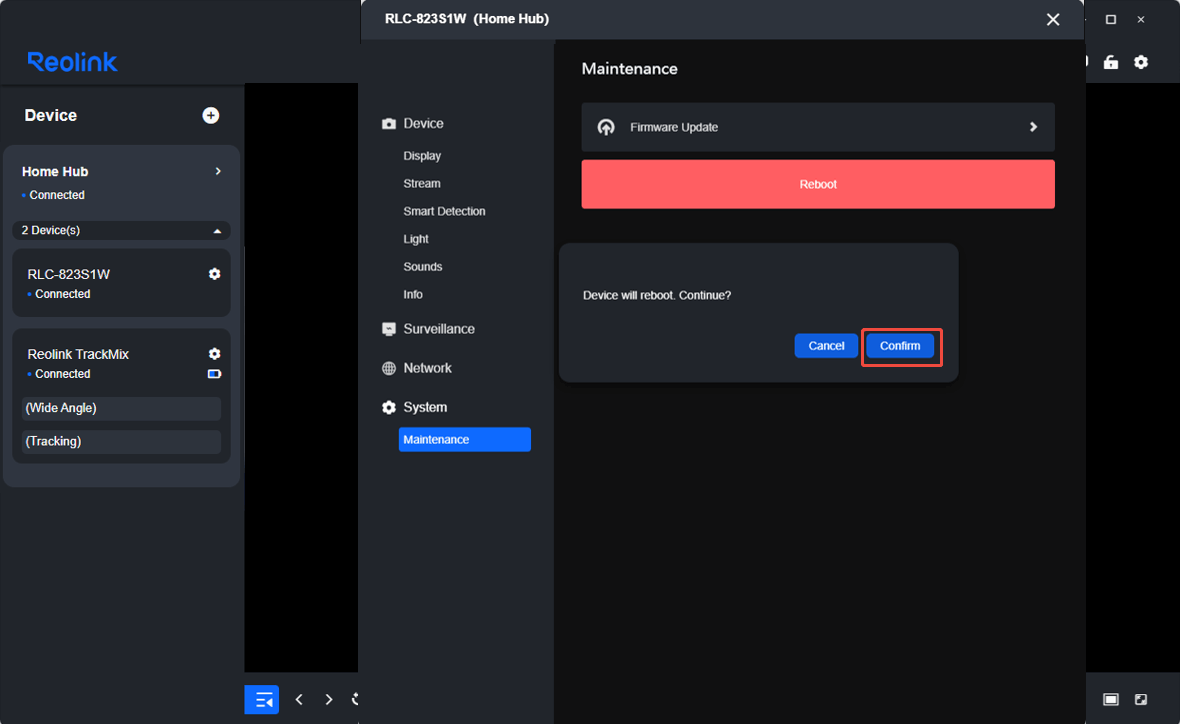Select the RLC-823S1W device entry

coord(121,283)
